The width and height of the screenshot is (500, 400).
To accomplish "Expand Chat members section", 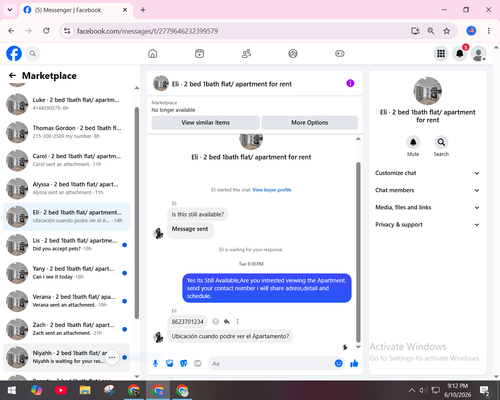I will click(427, 190).
